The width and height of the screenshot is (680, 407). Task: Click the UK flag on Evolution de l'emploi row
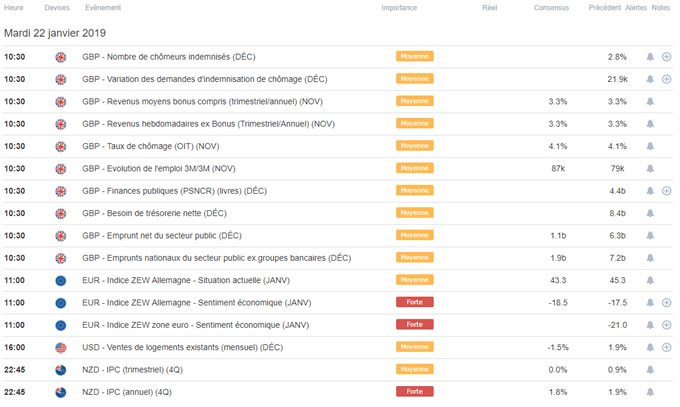click(61, 169)
